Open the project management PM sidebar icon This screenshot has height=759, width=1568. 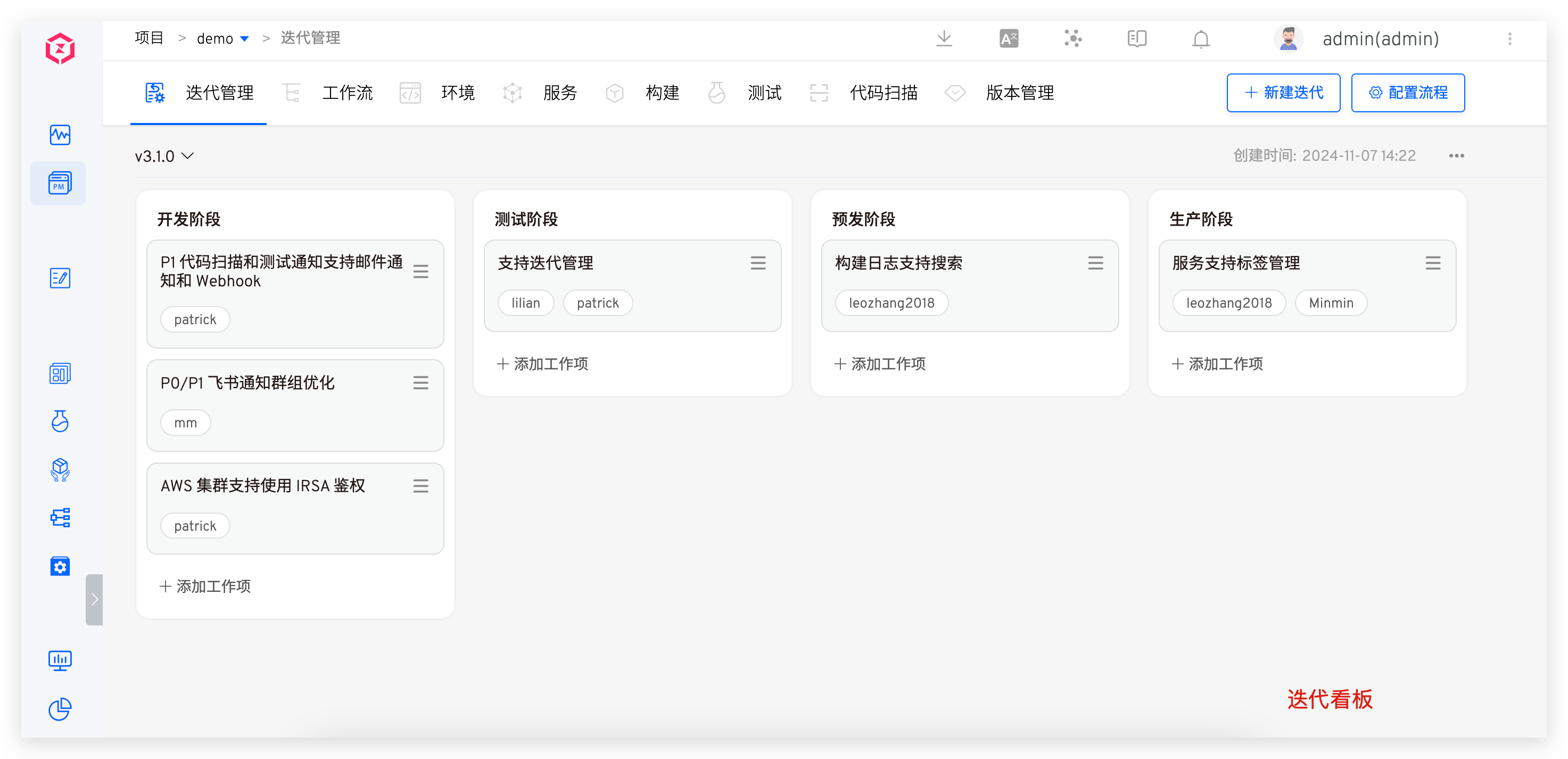pyautogui.click(x=59, y=183)
